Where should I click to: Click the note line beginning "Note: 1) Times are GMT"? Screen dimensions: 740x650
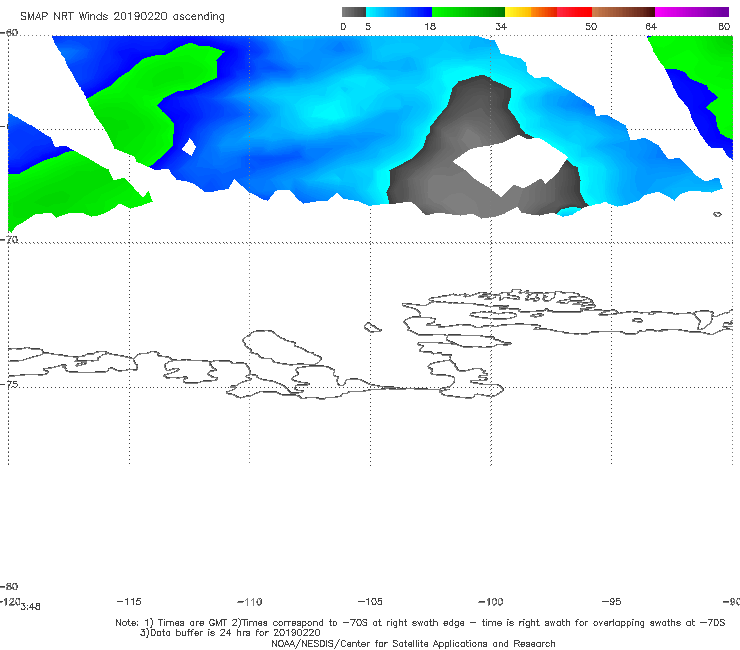tap(420, 623)
